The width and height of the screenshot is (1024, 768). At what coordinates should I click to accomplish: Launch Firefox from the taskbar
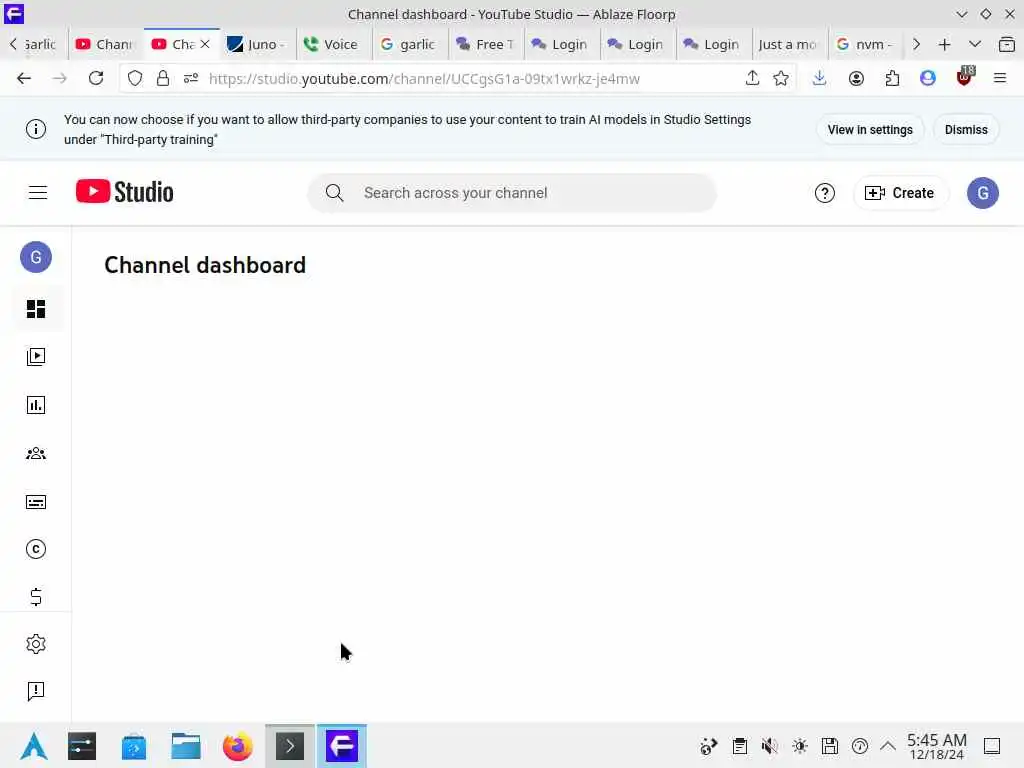click(x=237, y=746)
